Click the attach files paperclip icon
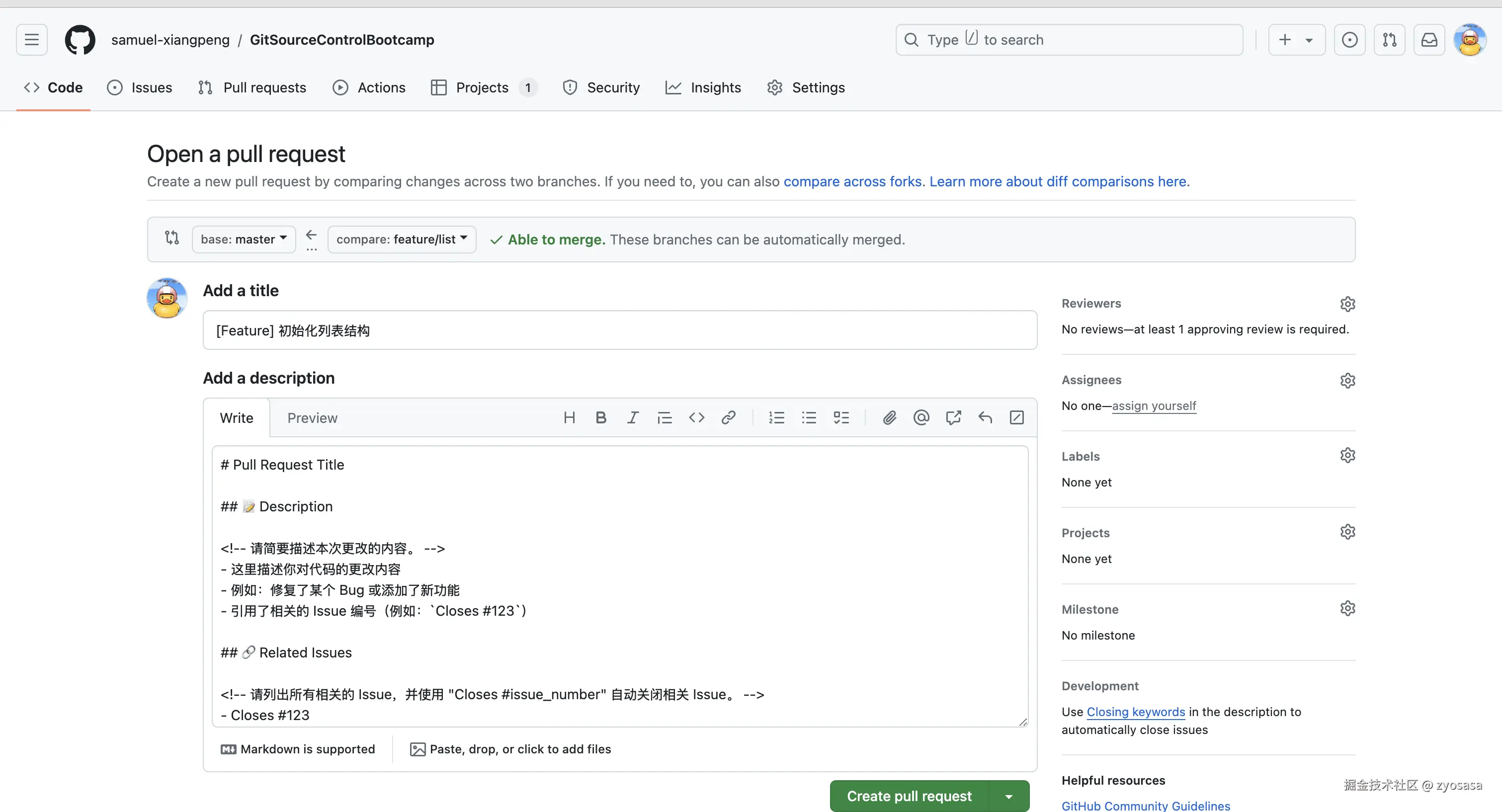1502x812 pixels. [889, 417]
